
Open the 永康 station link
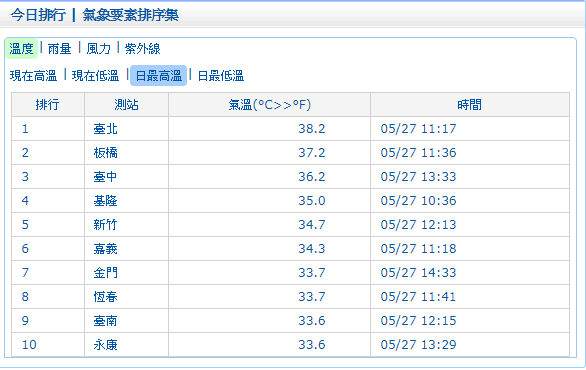(105, 345)
